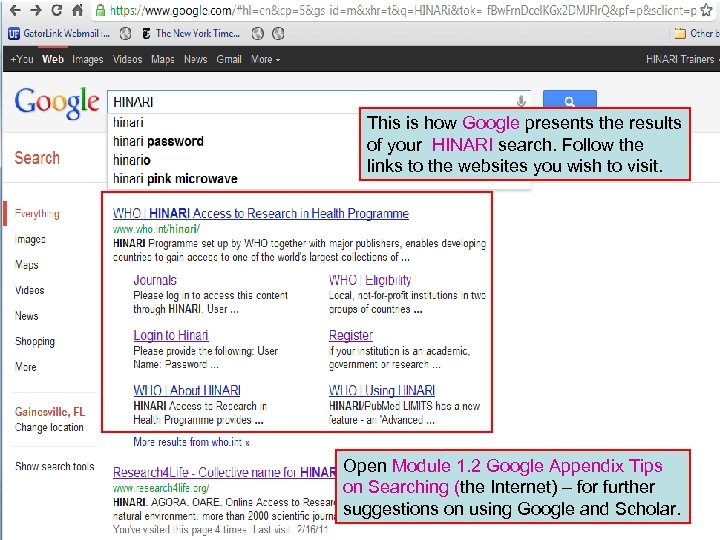Click the blue Google search button

point(570,100)
